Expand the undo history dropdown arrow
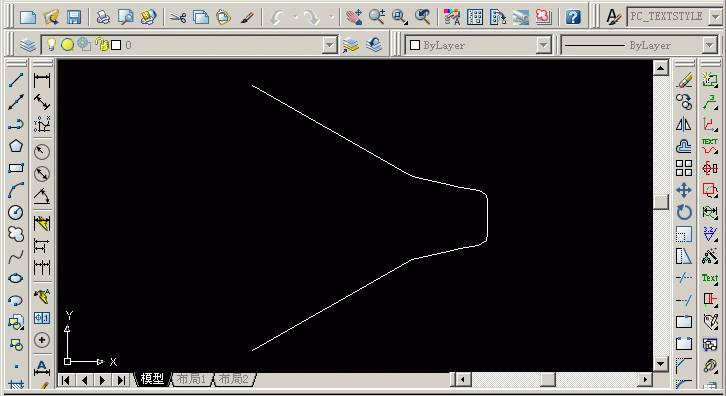Viewport: 726px width, 396px height. (295, 18)
